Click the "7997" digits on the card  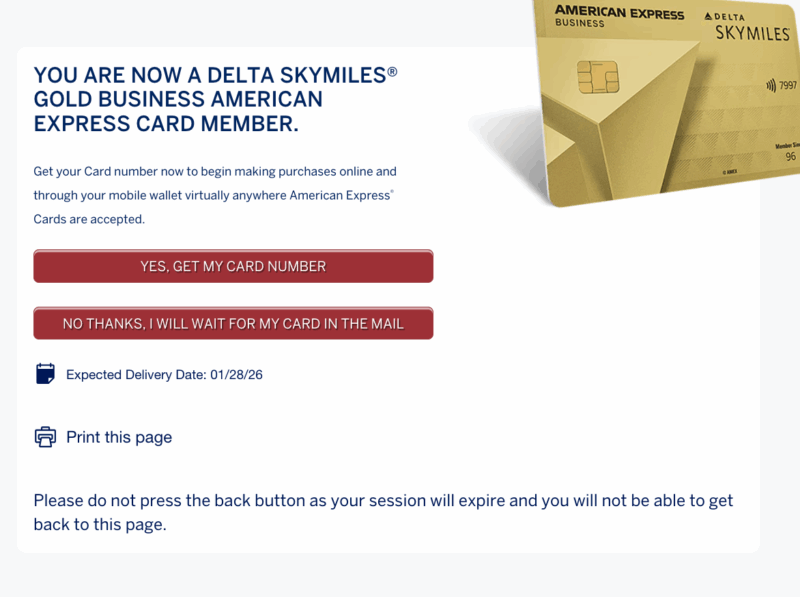[x=788, y=86]
